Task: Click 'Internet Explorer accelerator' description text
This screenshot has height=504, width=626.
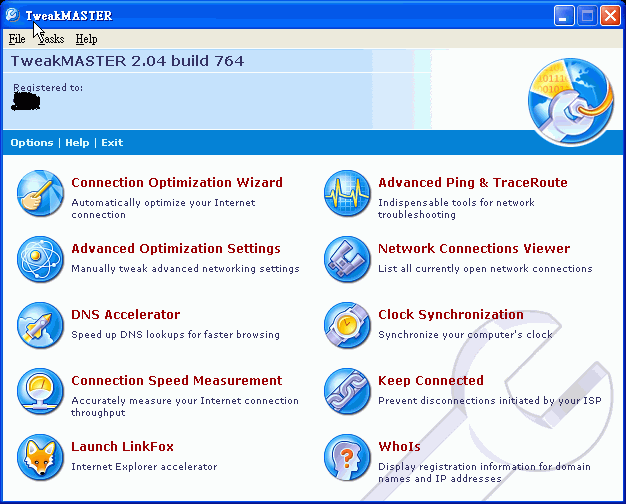Action: click(144, 466)
